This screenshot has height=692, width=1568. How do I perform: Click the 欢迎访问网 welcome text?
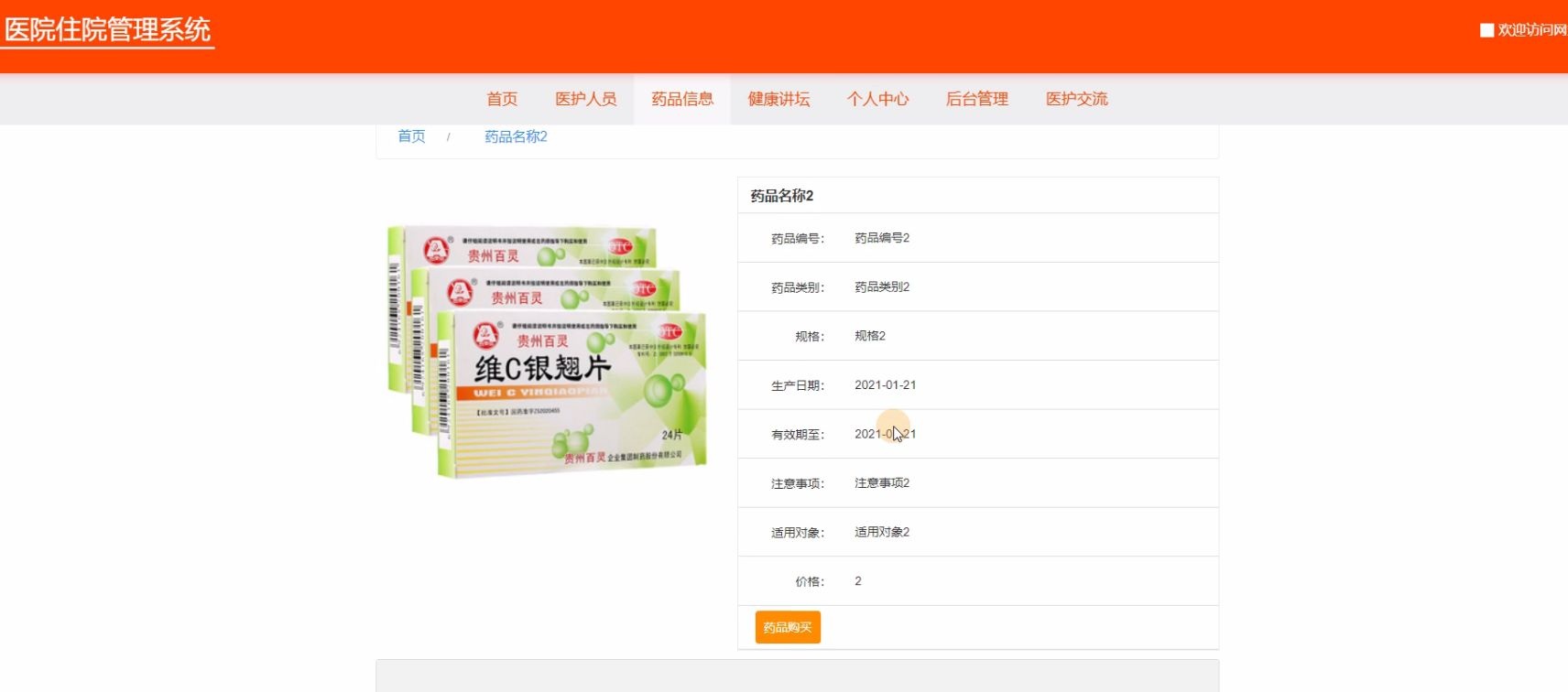(x=1532, y=30)
